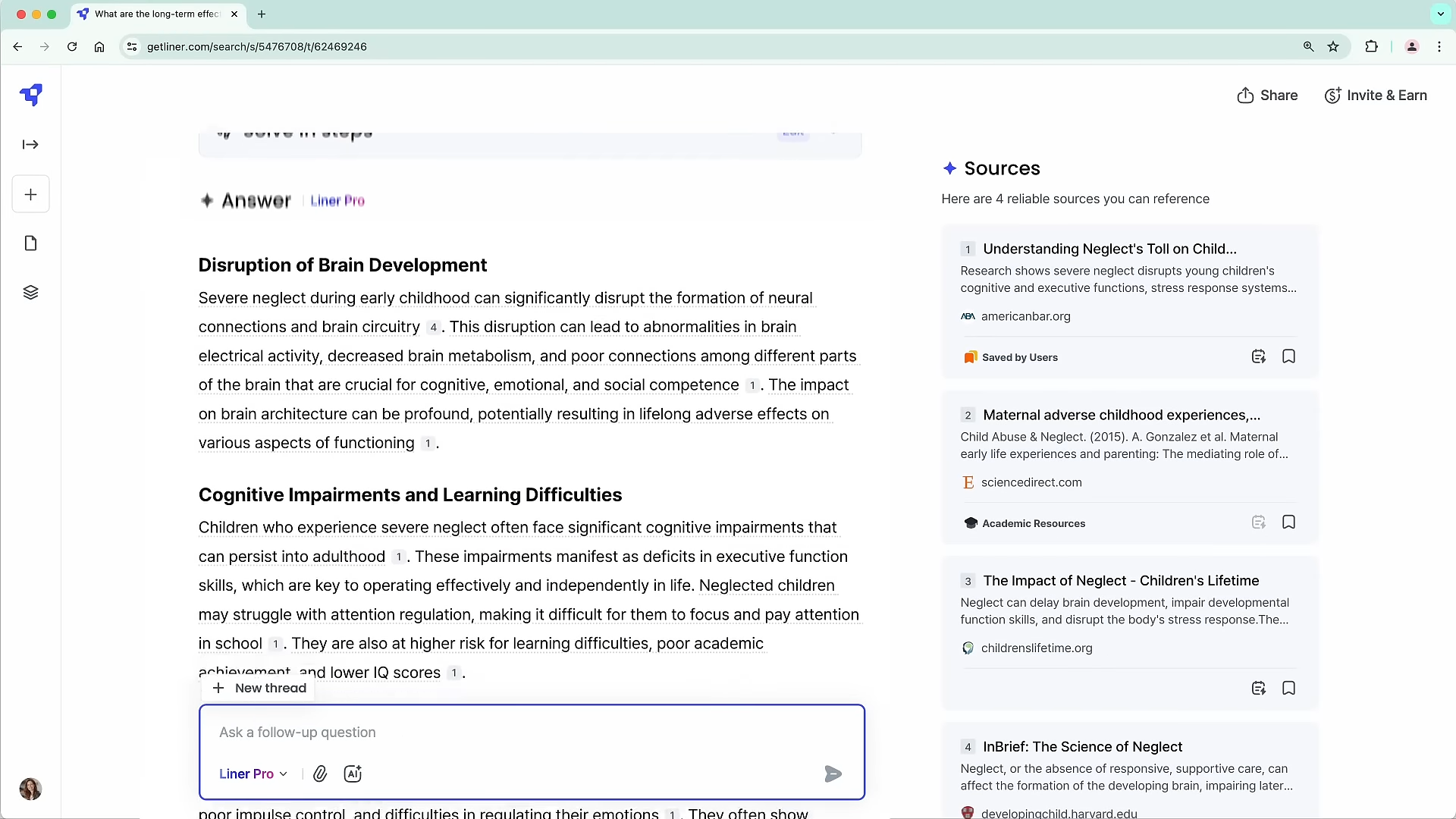Expand the sidebar with arrow icon
1456x819 pixels.
pos(30,144)
